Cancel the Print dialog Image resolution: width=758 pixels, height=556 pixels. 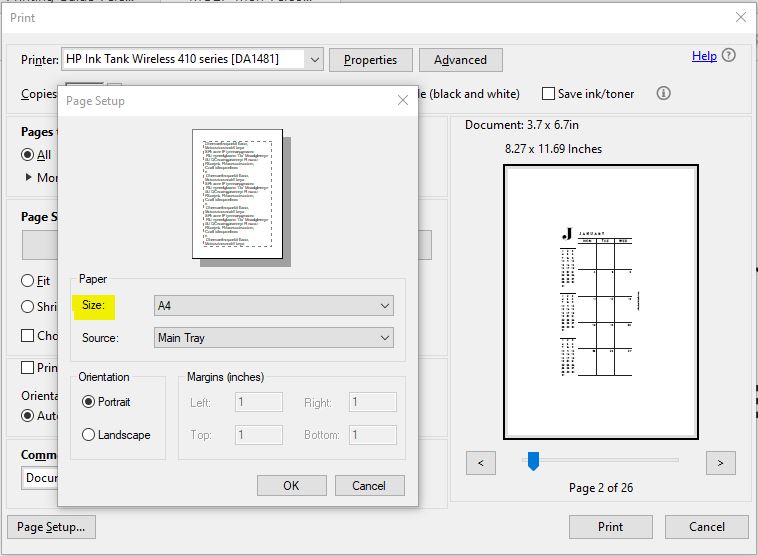[x=707, y=527]
